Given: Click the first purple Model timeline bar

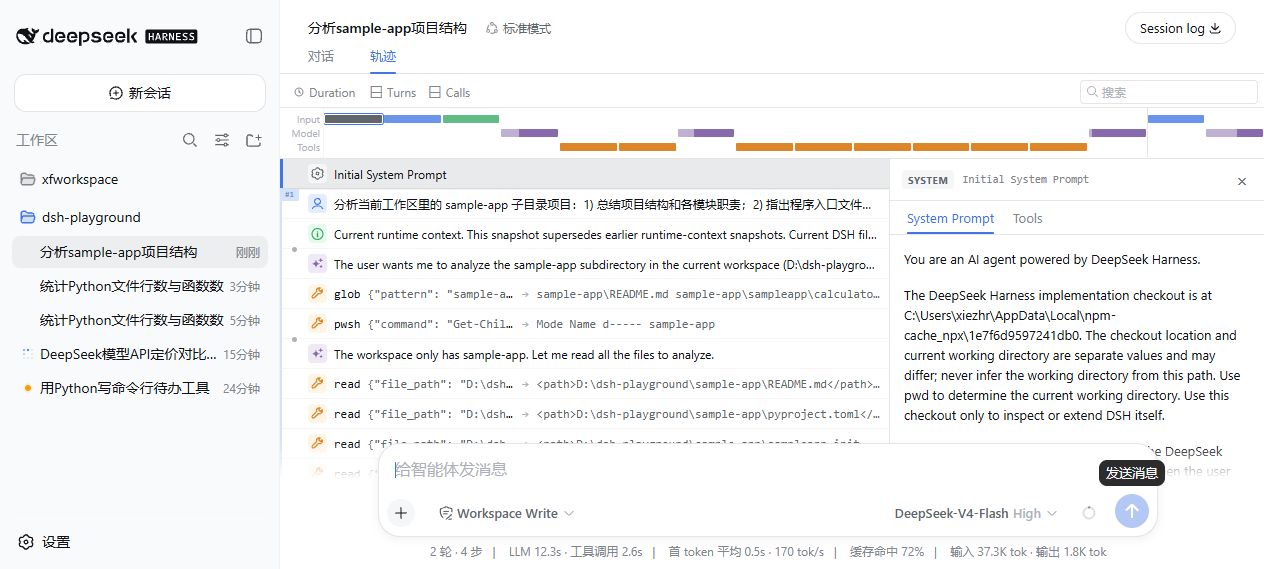Looking at the screenshot, I should pyautogui.click(x=529, y=133).
